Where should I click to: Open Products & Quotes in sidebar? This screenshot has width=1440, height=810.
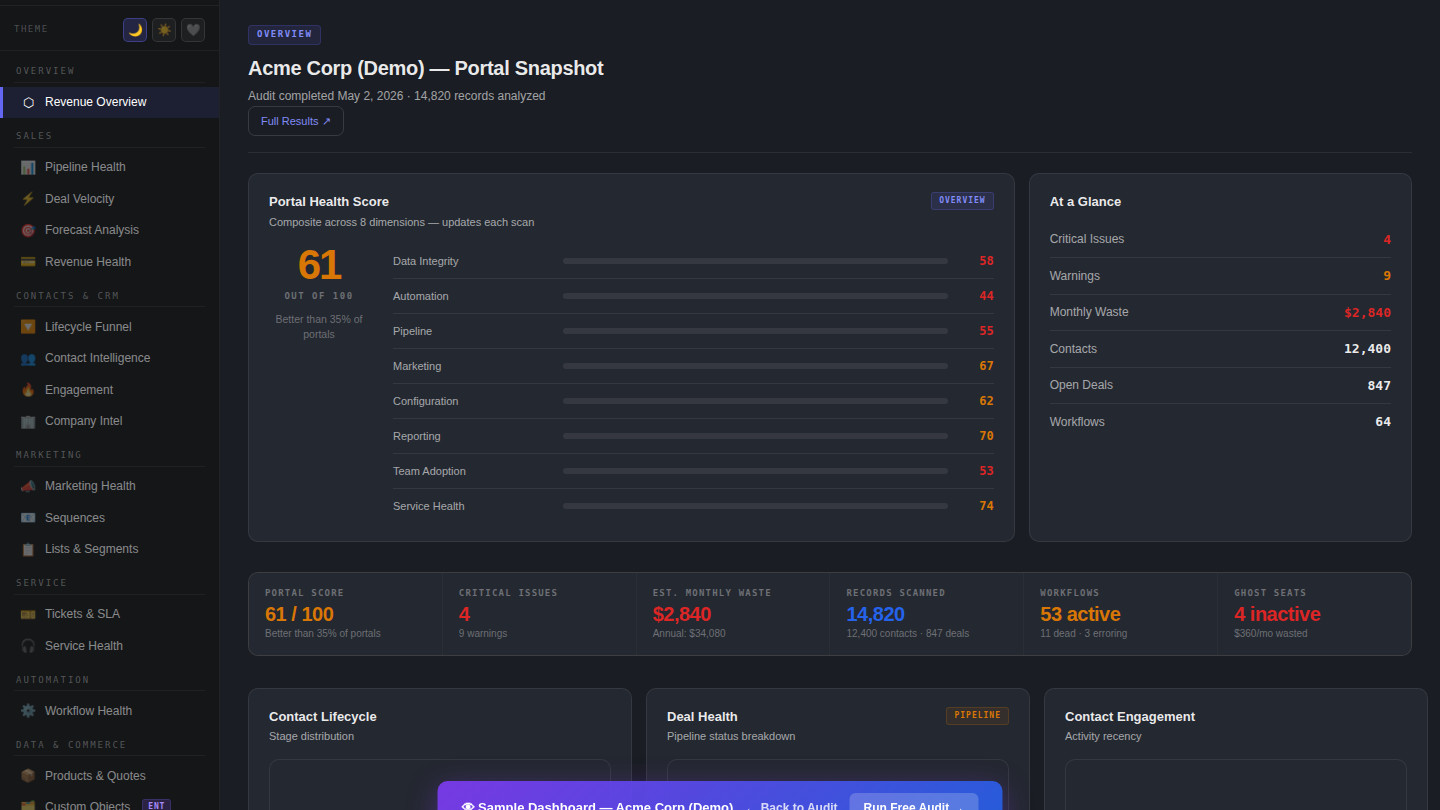(x=110, y=776)
